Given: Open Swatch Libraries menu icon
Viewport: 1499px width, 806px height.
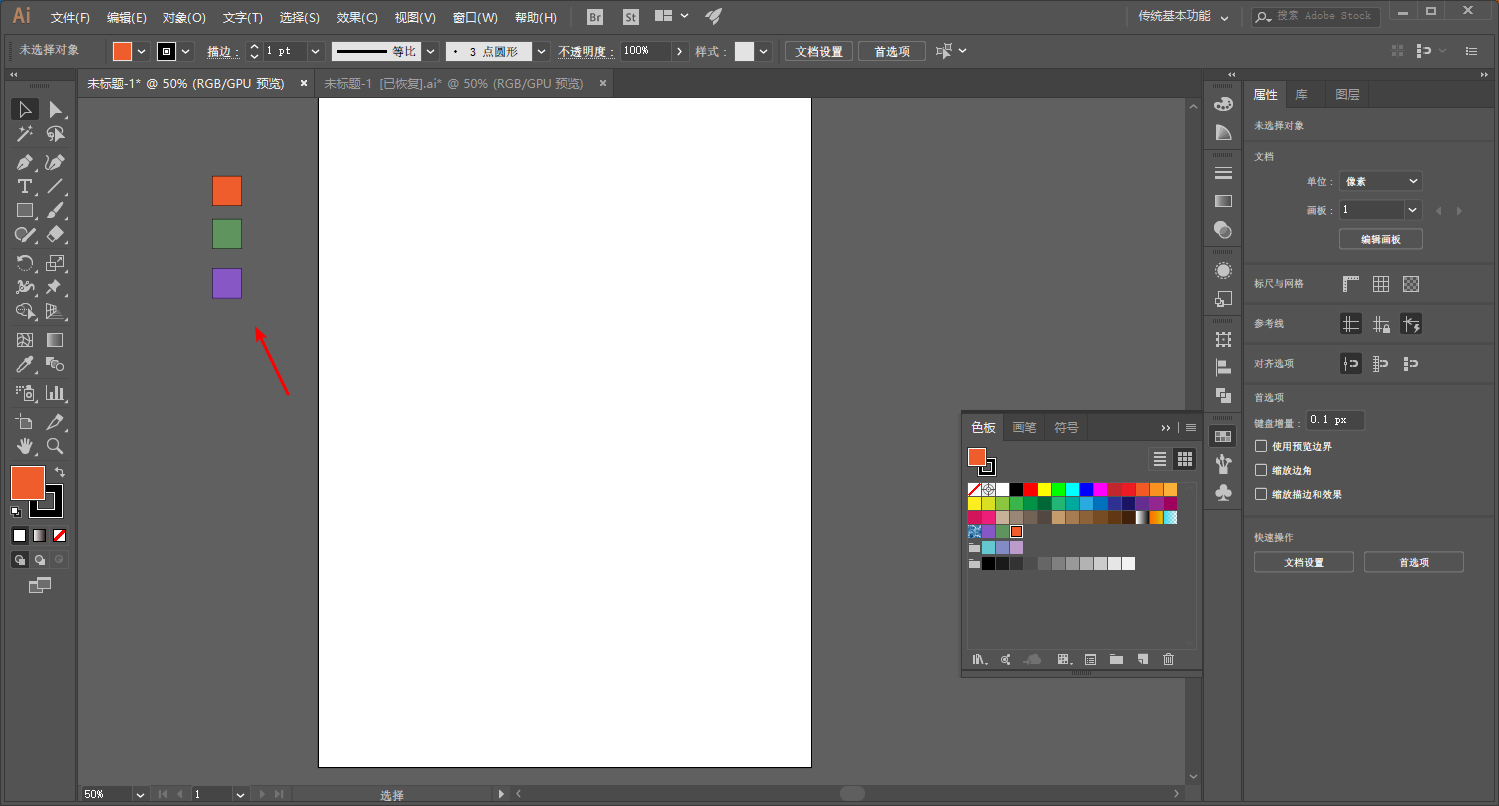Looking at the screenshot, I should pyautogui.click(x=980, y=659).
